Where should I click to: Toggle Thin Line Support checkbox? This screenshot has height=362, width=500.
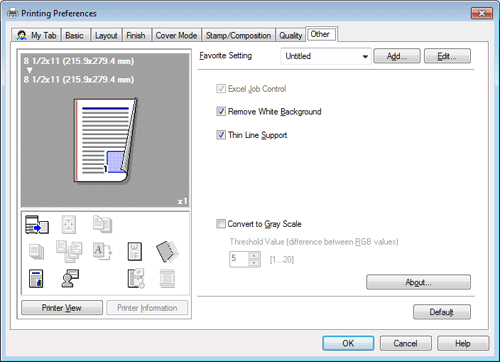[x=221, y=135]
